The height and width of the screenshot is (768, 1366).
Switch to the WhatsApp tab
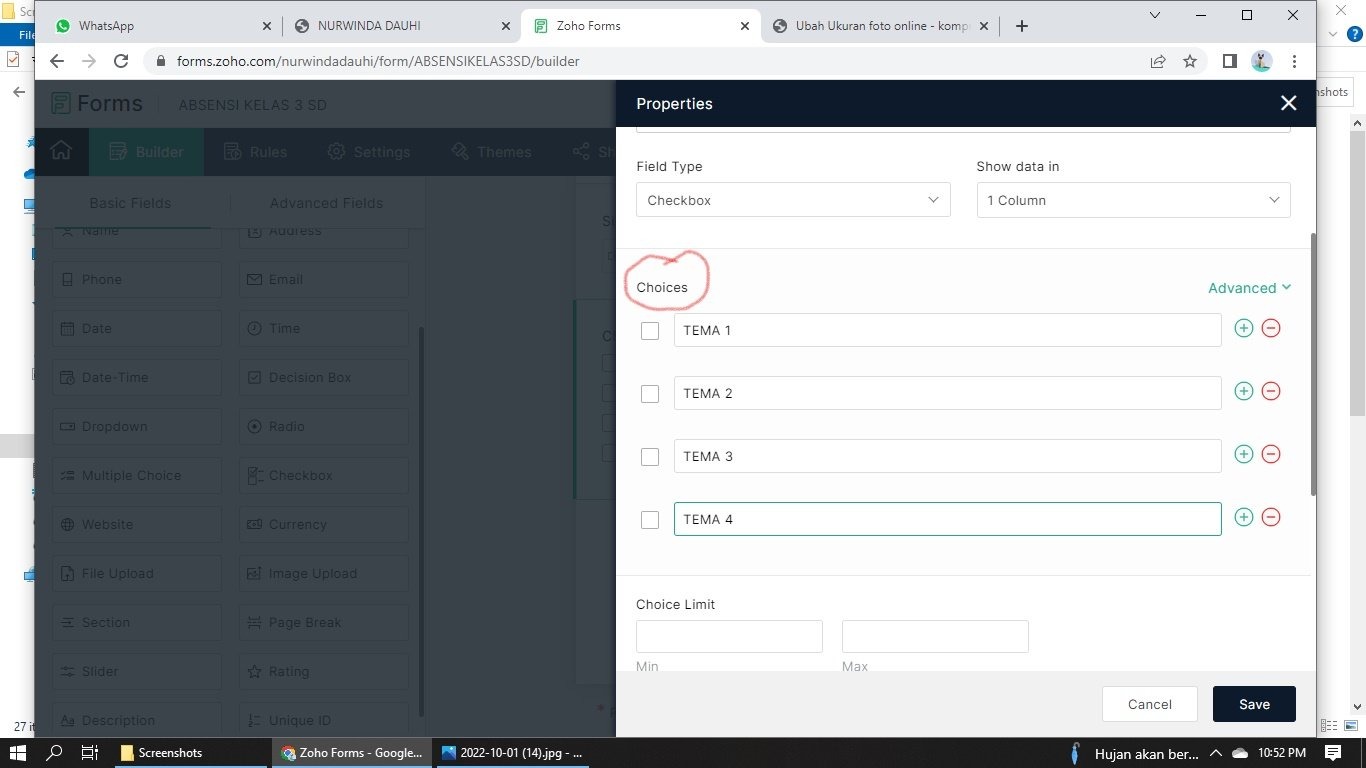point(164,26)
